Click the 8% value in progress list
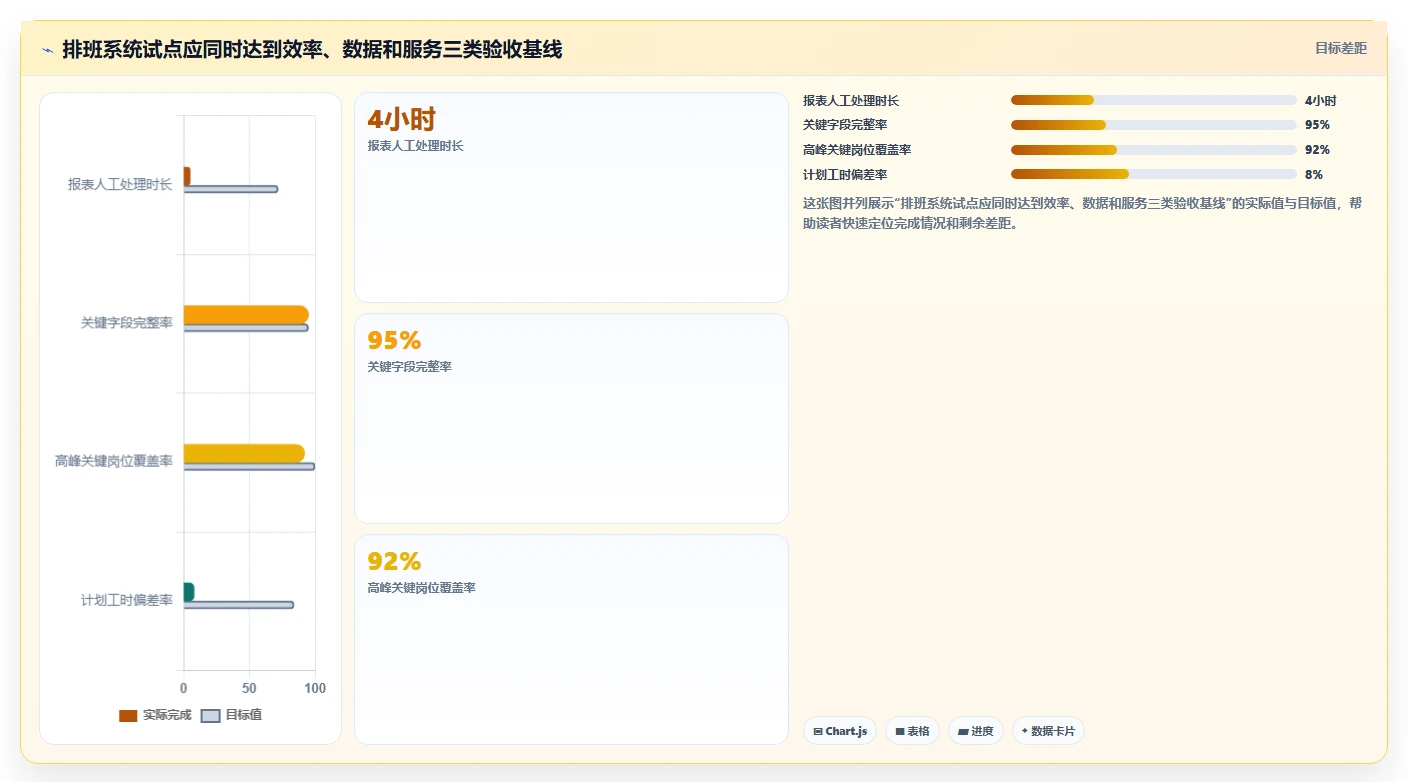This screenshot has width=1408, height=782. click(1314, 174)
